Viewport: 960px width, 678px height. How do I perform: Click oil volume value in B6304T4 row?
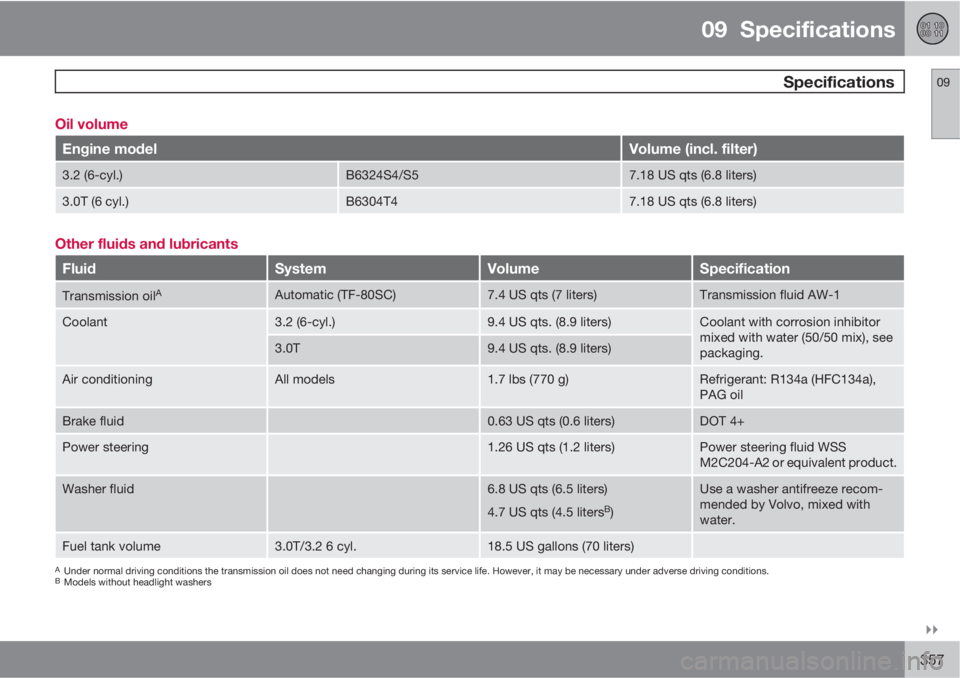[x=763, y=202]
